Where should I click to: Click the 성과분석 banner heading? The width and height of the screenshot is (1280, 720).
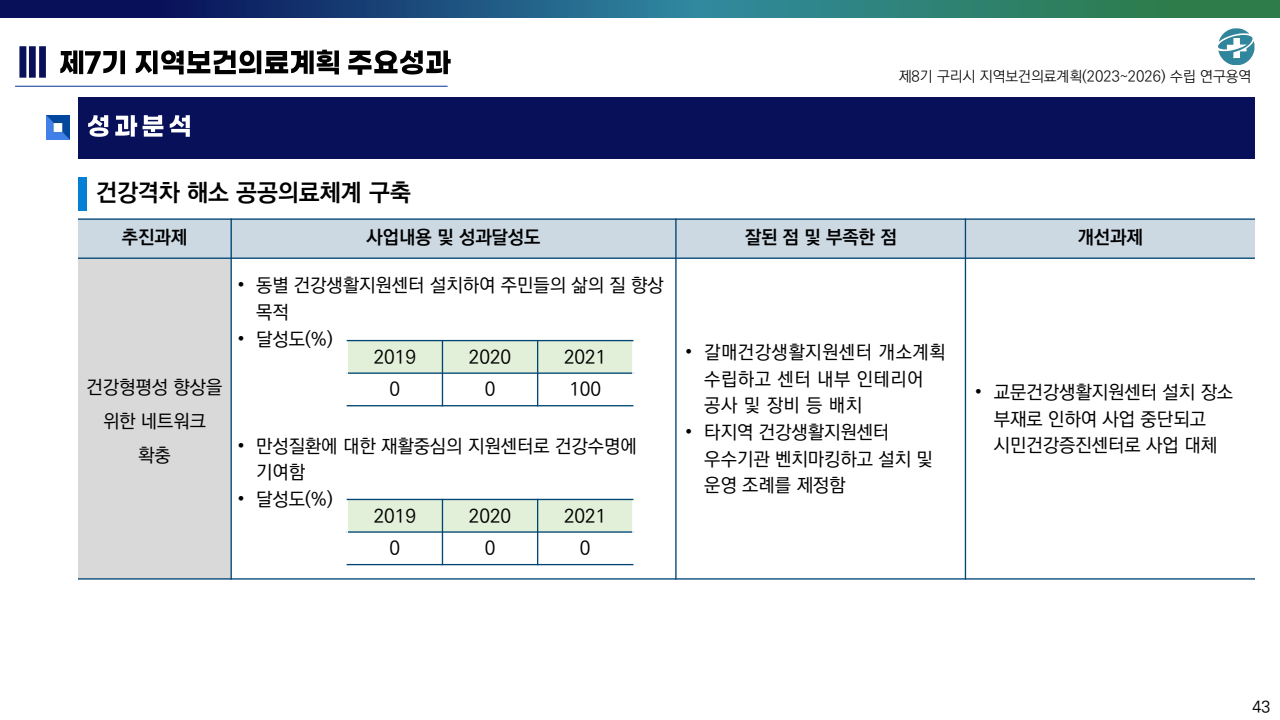pos(140,127)
